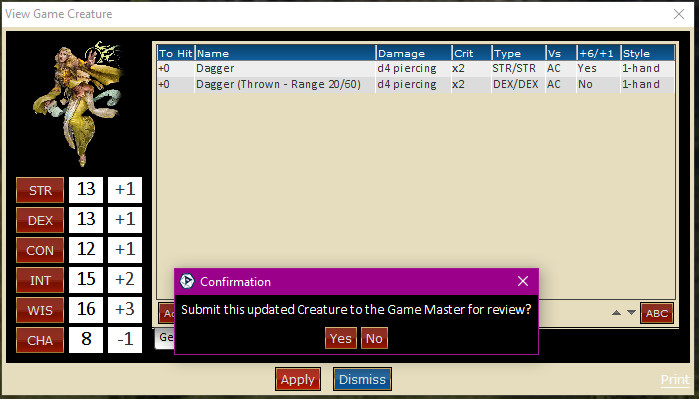
Task: Click the DEX/DEX type cell
Action: click(x=516, y=84)
